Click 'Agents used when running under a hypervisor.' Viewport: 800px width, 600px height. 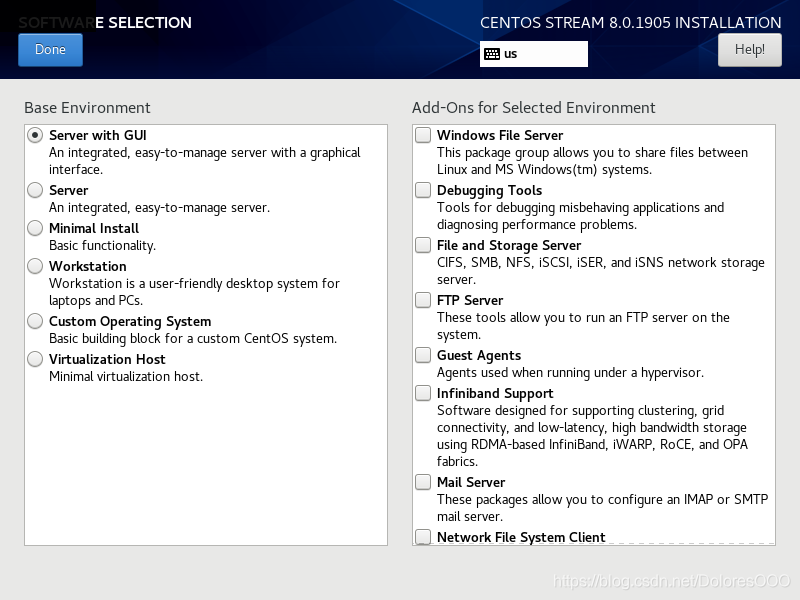570,373
